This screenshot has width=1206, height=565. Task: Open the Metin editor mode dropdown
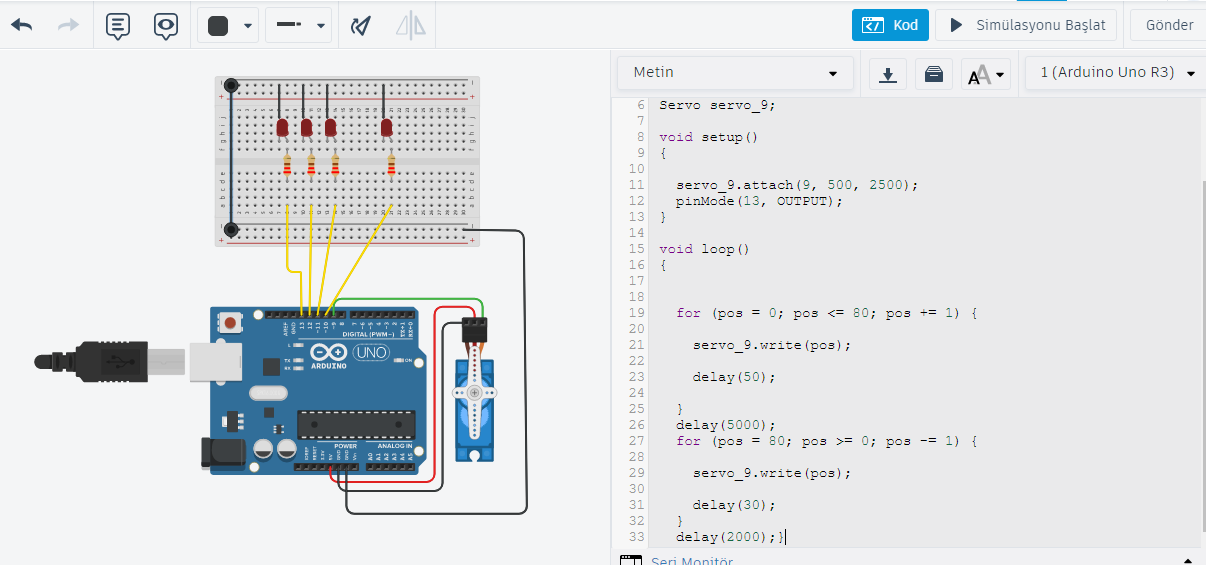(x=735, y=73)
